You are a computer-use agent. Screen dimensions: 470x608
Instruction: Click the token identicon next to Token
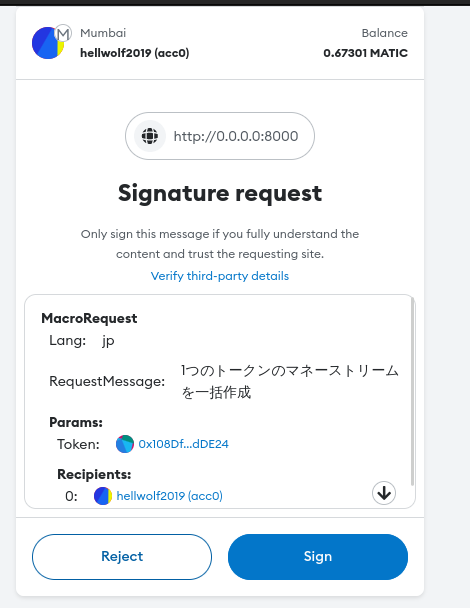(125, 444)
